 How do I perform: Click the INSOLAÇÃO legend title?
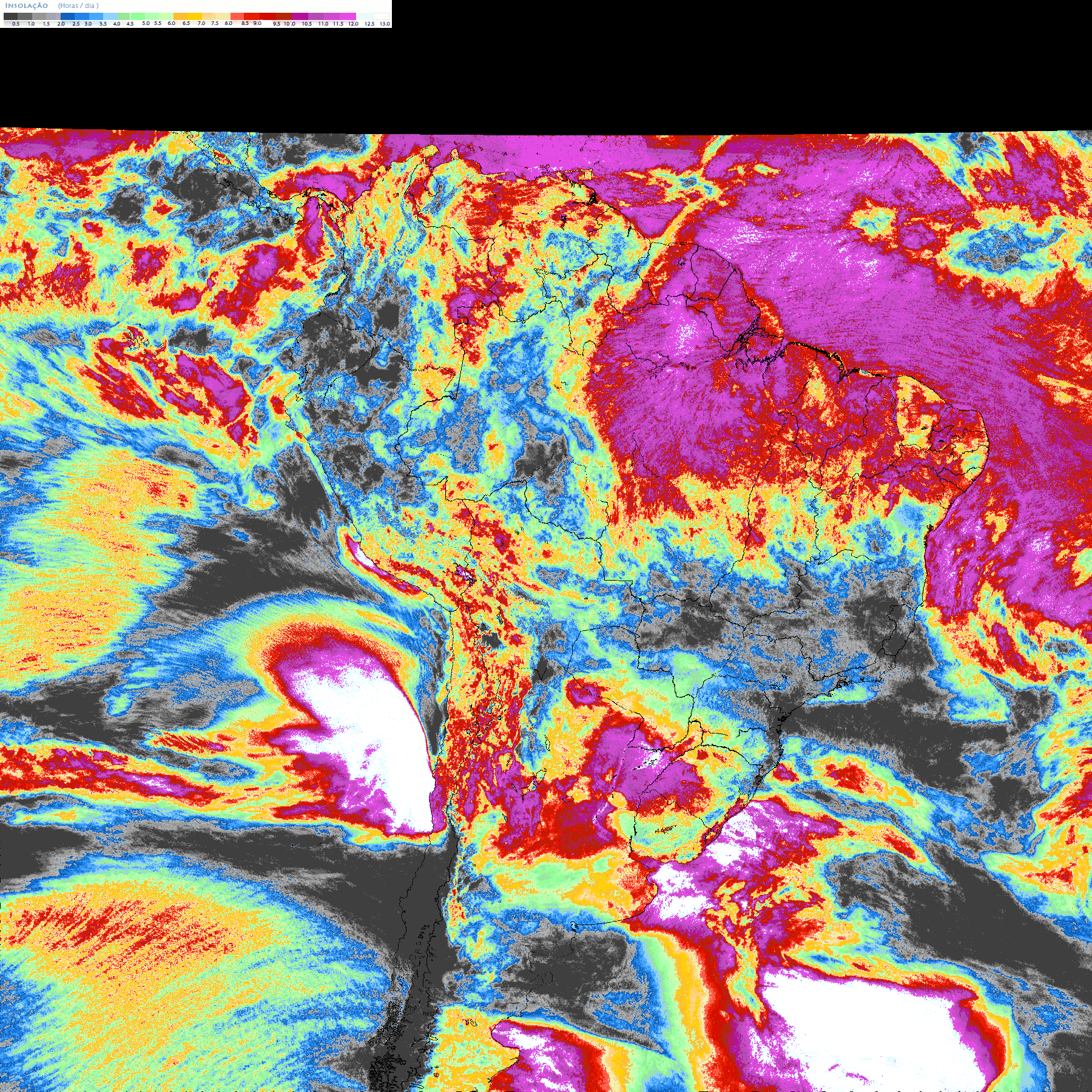(x=27, y=5)
